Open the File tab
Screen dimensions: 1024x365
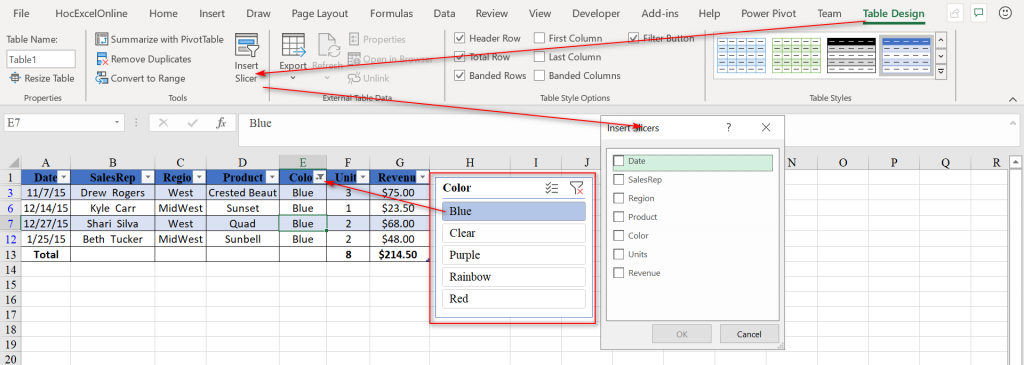(x=21, y=13)
